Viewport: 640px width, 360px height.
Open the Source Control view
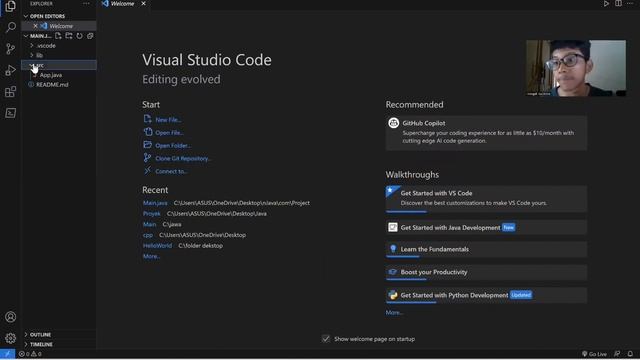tap(11, 49)
